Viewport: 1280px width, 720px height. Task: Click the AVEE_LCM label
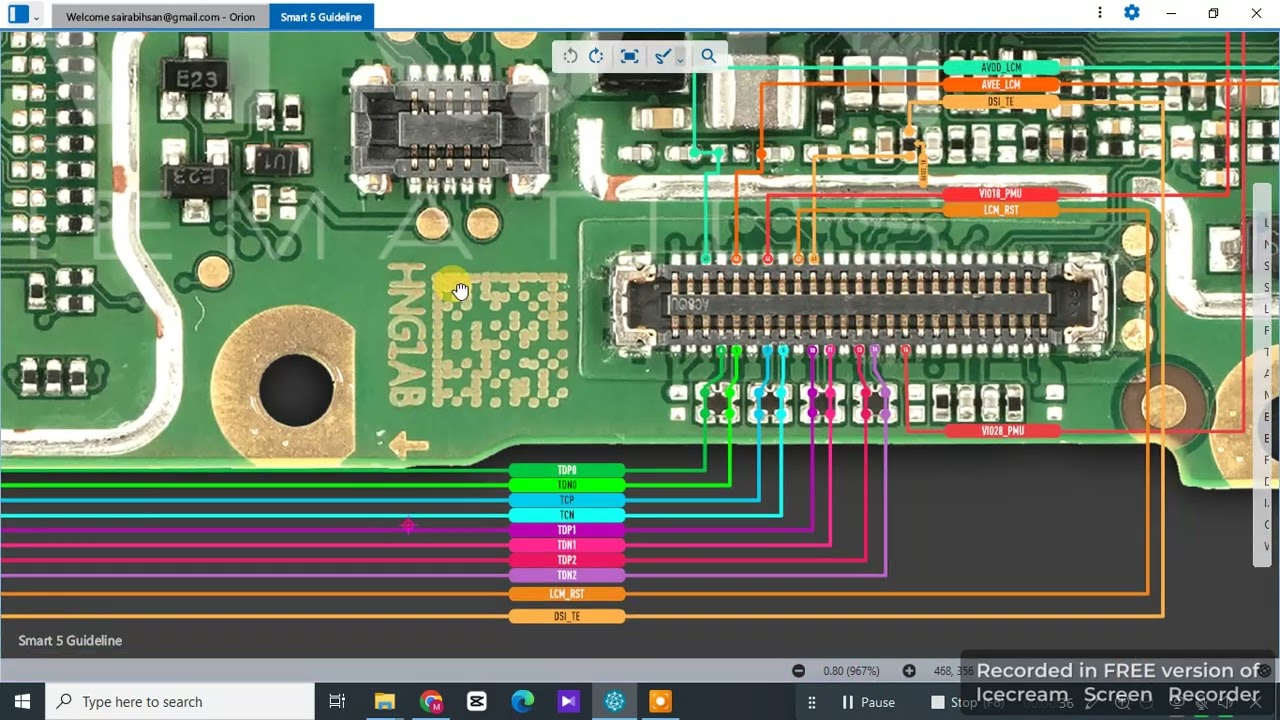pyautogui.click(x=1001, y=85)
